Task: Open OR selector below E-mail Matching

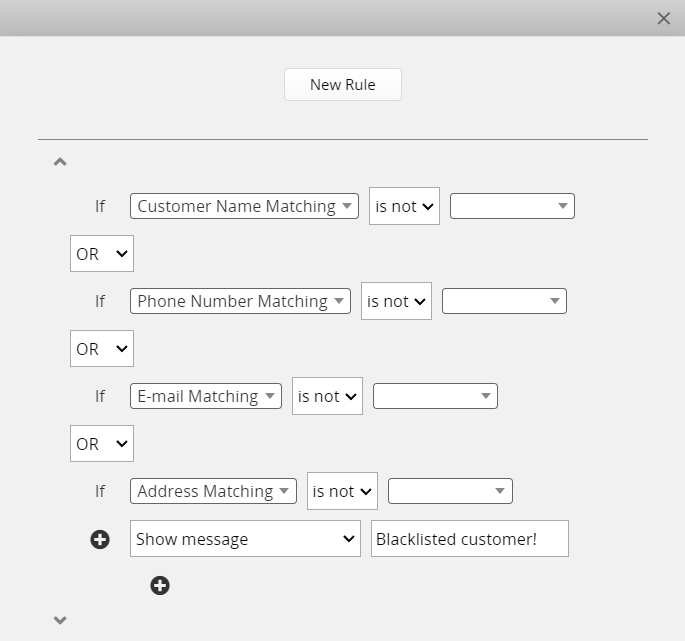Action: 102,444
